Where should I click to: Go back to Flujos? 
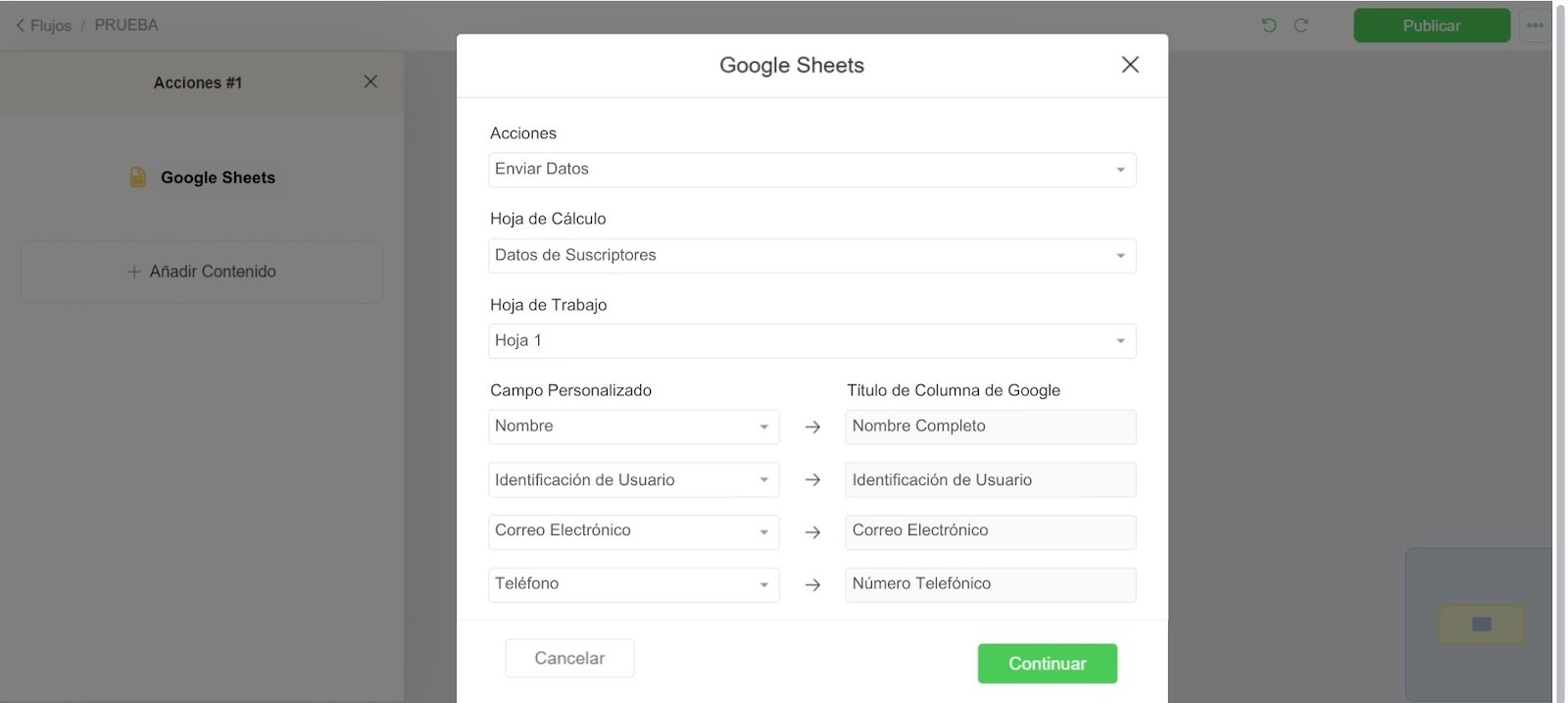[44, 25]
